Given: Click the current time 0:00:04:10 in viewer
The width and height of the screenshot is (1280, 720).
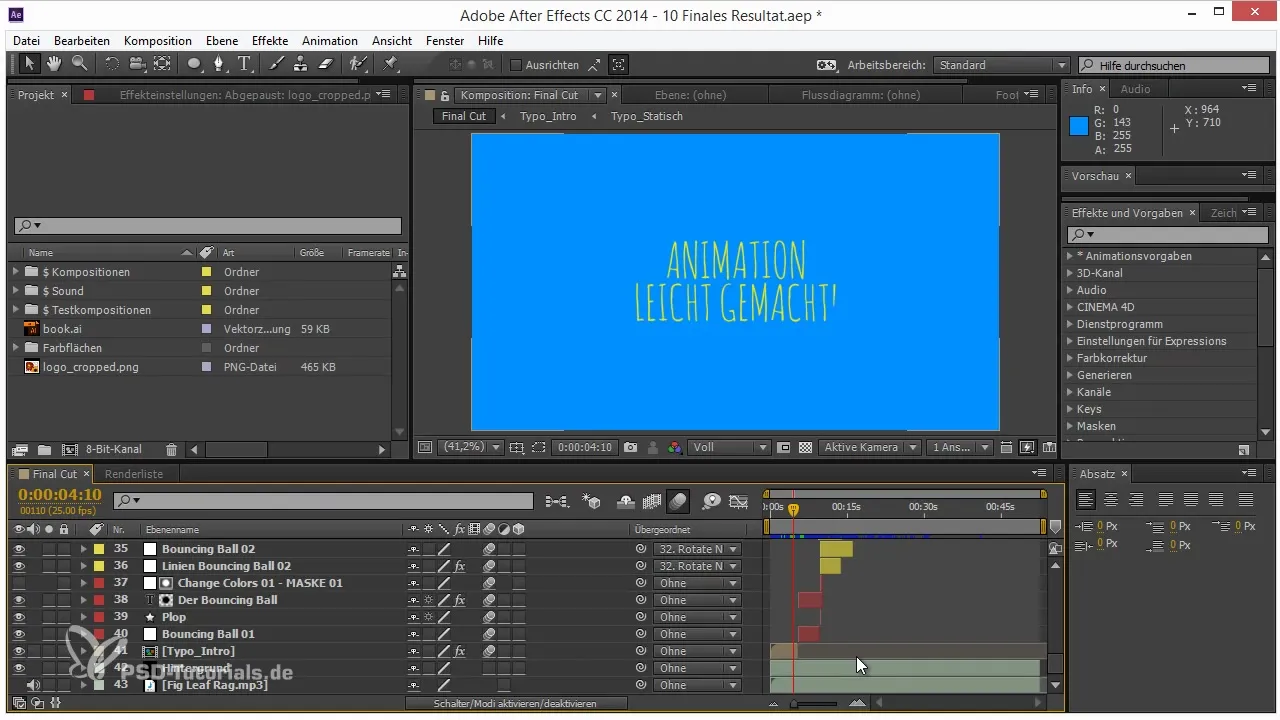Looking at the screenshot, I should [x=585, y=447].
